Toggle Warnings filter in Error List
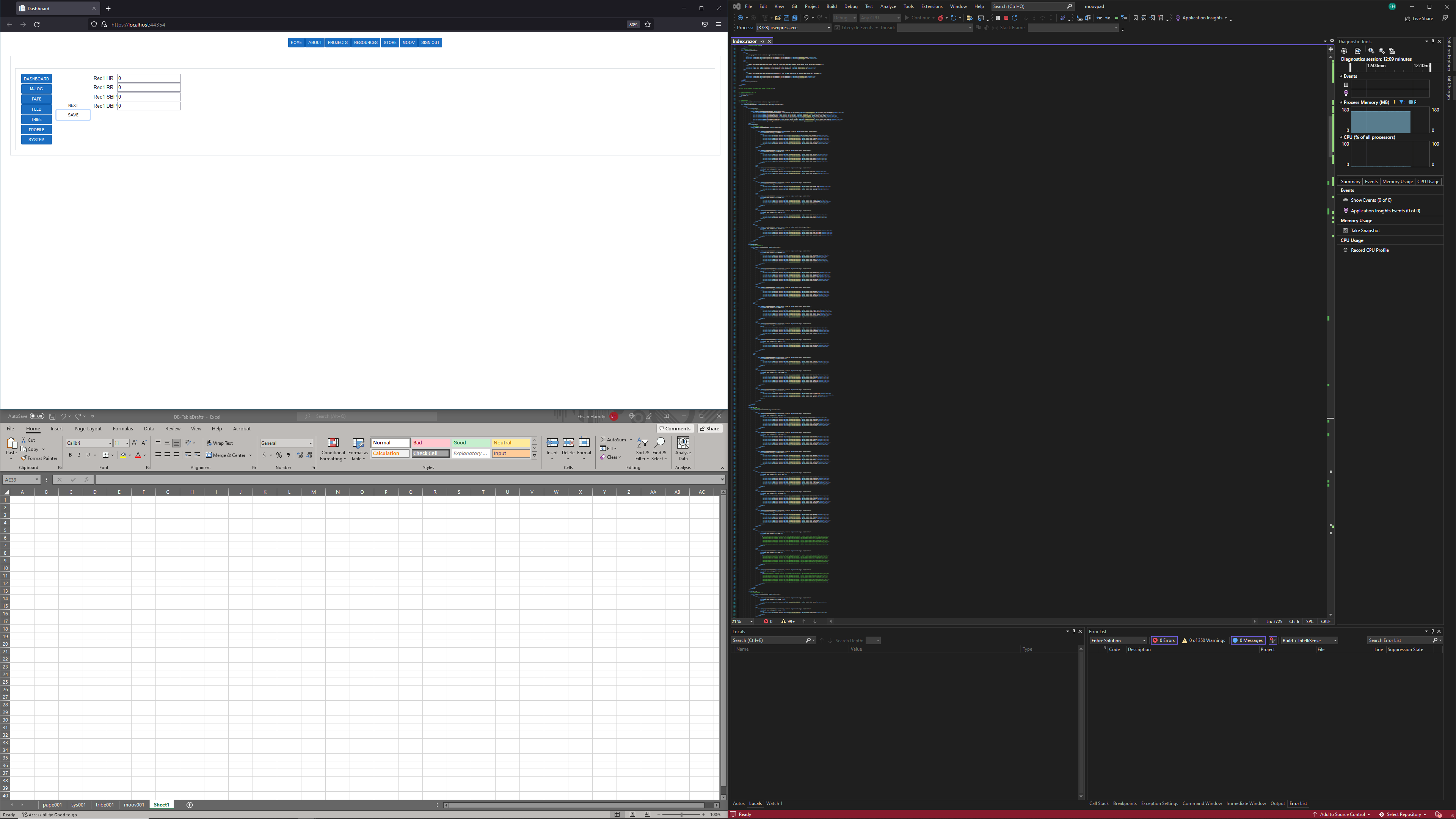 pyautogui.click(x=1203, y=640)
